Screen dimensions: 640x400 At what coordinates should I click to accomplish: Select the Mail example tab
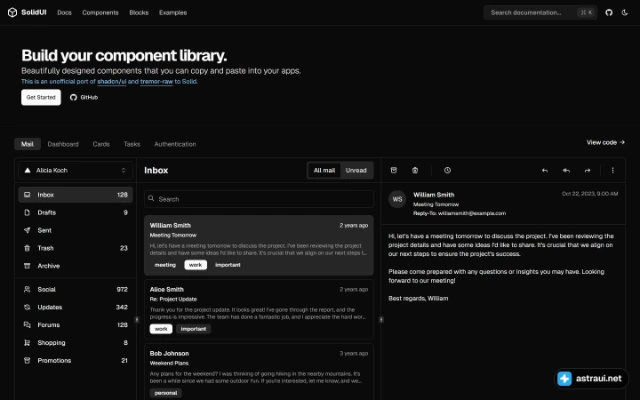click(x=27, y=144)
